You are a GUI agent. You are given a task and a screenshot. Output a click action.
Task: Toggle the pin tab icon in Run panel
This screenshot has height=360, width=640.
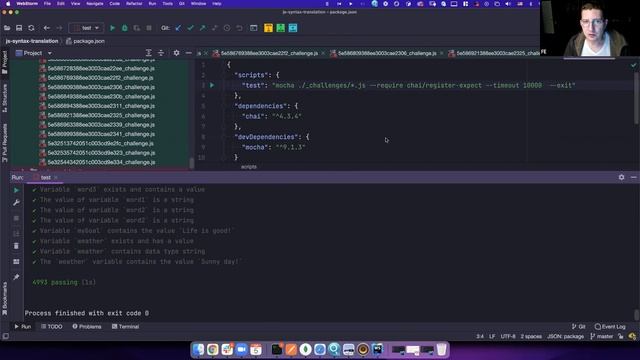[16, 277]
